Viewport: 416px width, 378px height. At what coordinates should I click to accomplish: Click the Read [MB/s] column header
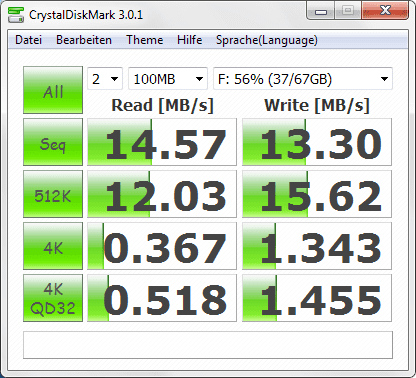point(162,106)
